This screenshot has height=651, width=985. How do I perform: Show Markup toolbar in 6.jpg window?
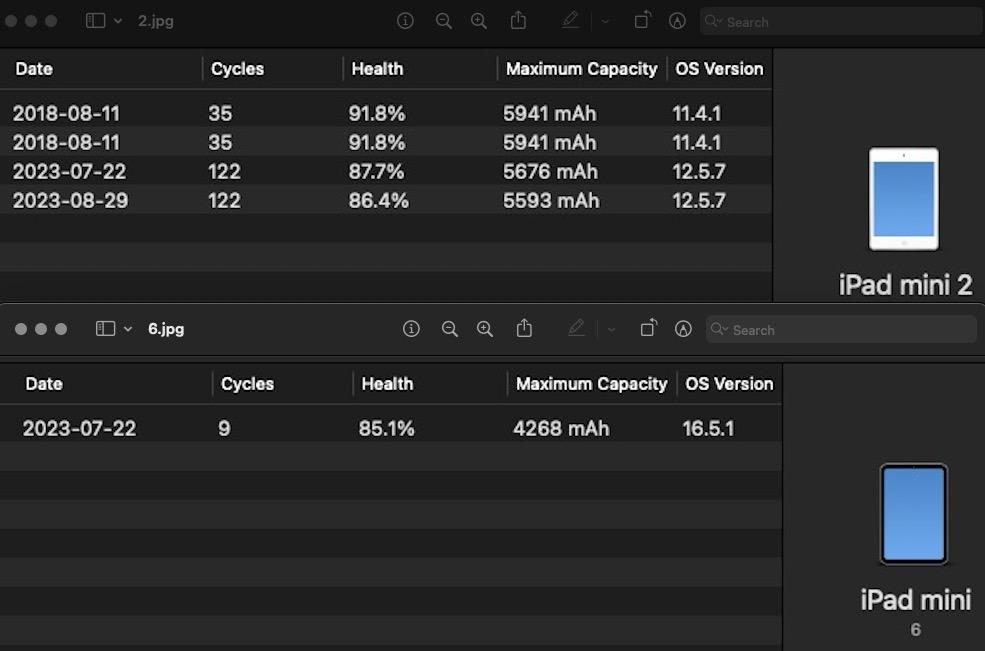pos(683,329)
